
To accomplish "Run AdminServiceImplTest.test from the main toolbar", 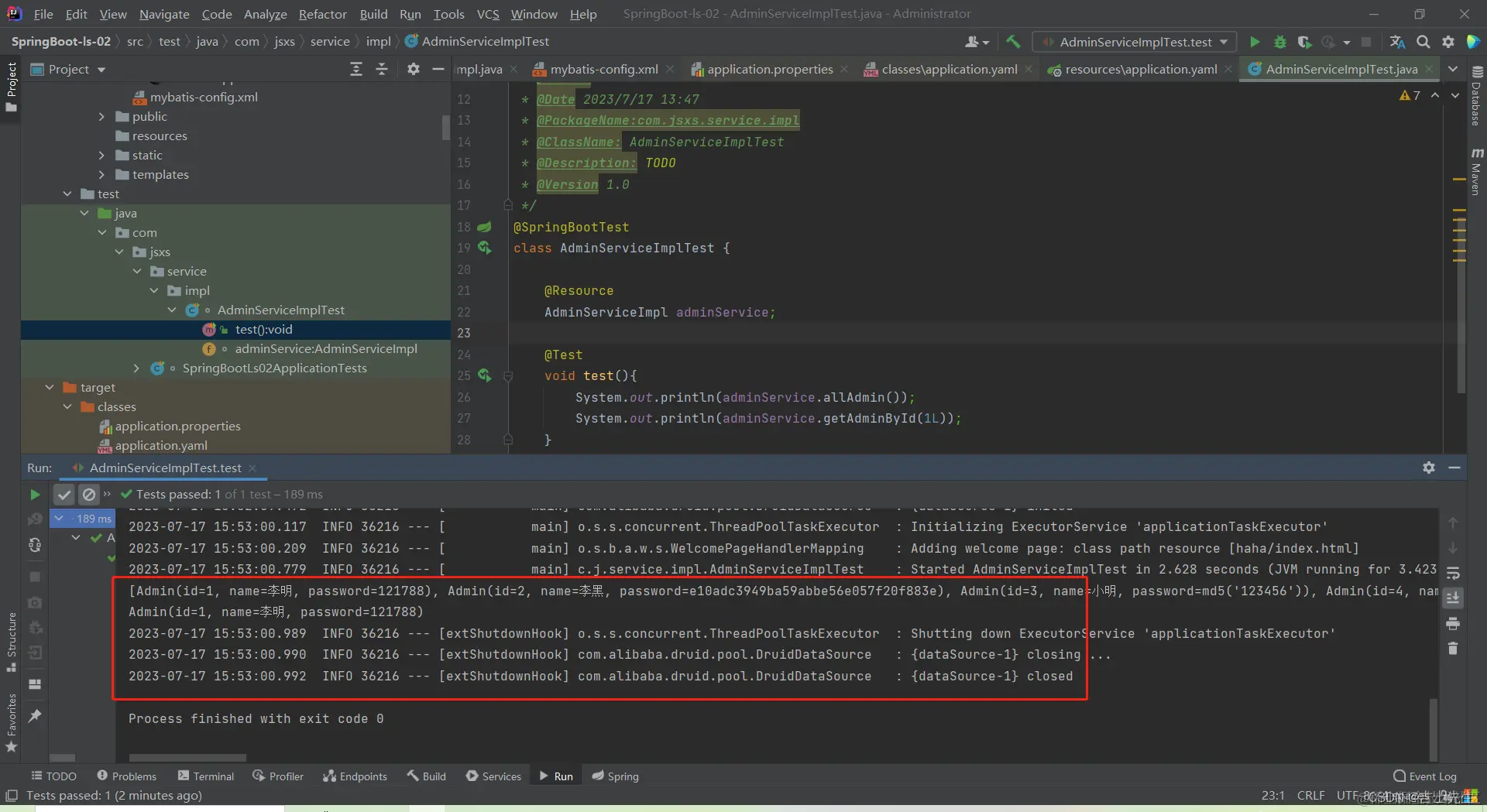I will tap(1255, 42).
